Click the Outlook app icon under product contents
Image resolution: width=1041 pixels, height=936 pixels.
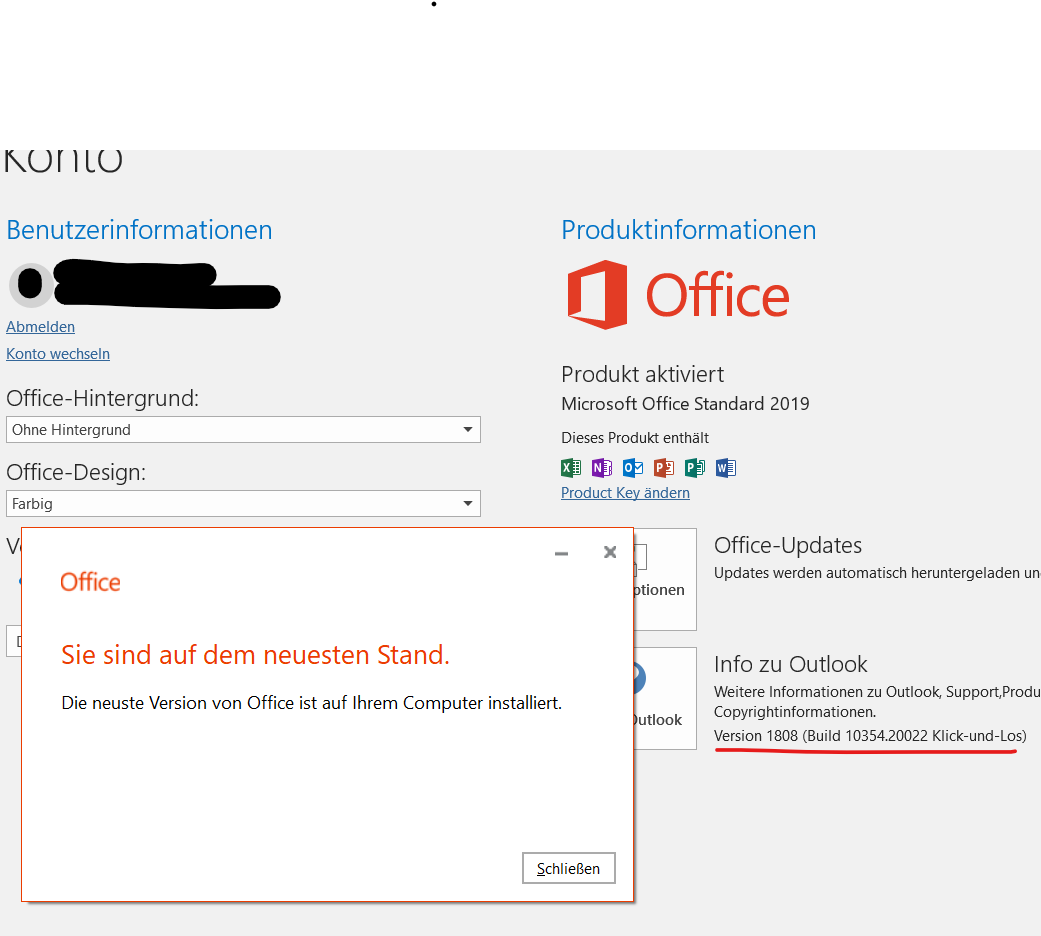click(633, 468)
